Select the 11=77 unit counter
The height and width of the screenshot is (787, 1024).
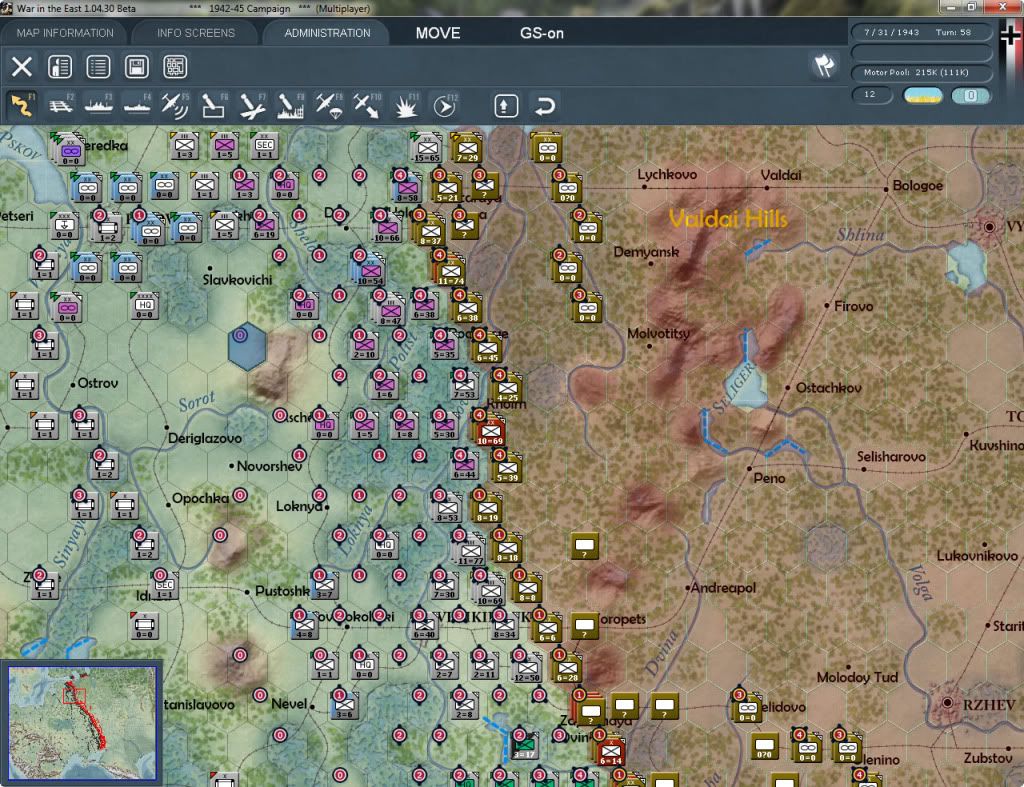pyautogui.click(x=471, y=553)
